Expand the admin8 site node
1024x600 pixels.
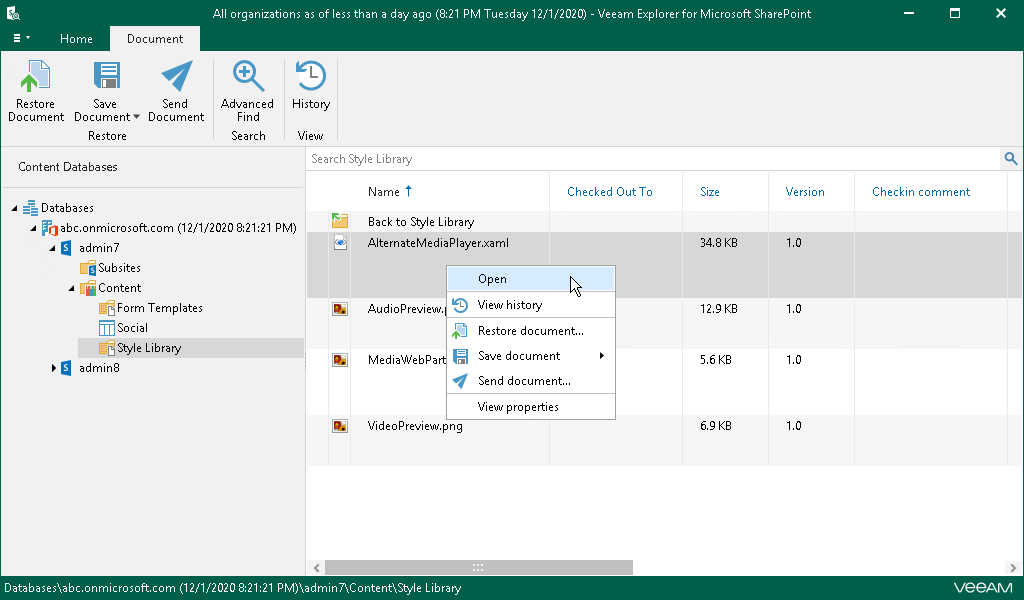pyautogui.click(x=53, y=368)
